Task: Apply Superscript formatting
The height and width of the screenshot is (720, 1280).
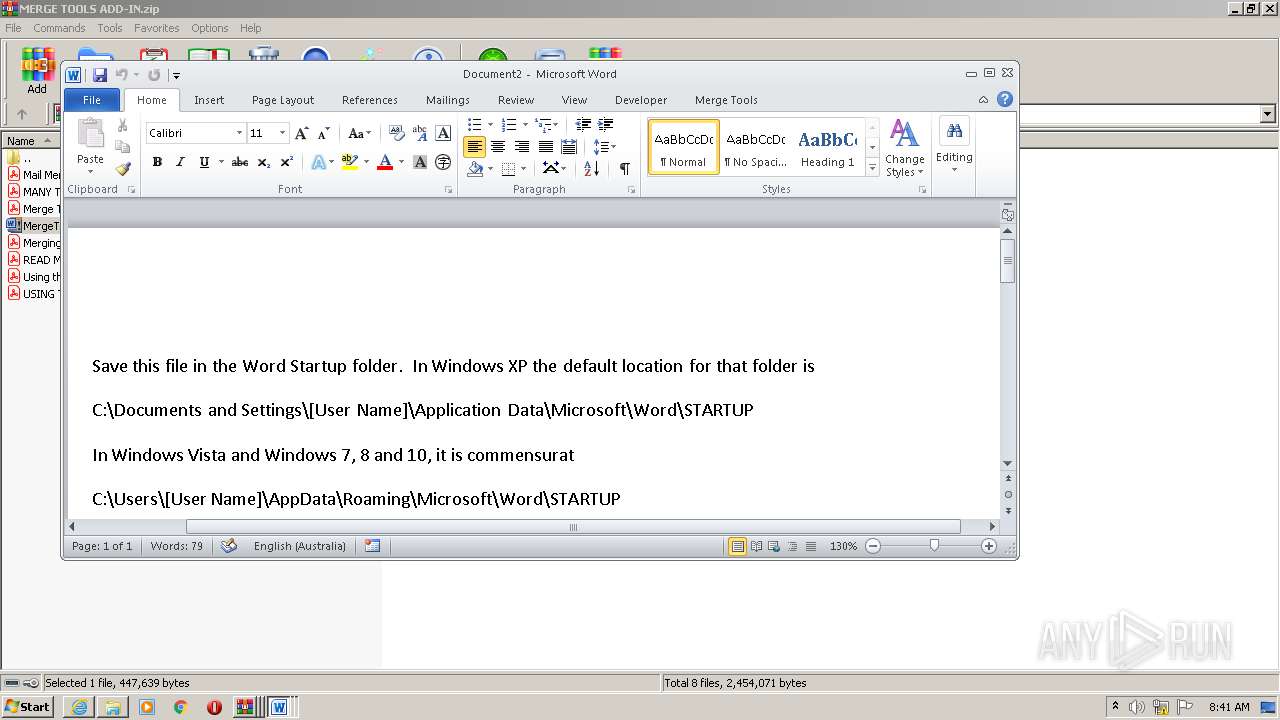Action: coord(286,162)
